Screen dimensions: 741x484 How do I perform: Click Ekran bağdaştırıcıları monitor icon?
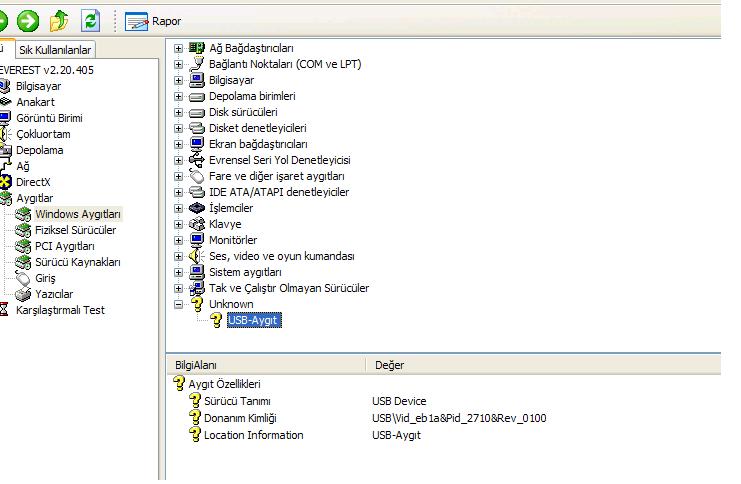click(197, 144)
